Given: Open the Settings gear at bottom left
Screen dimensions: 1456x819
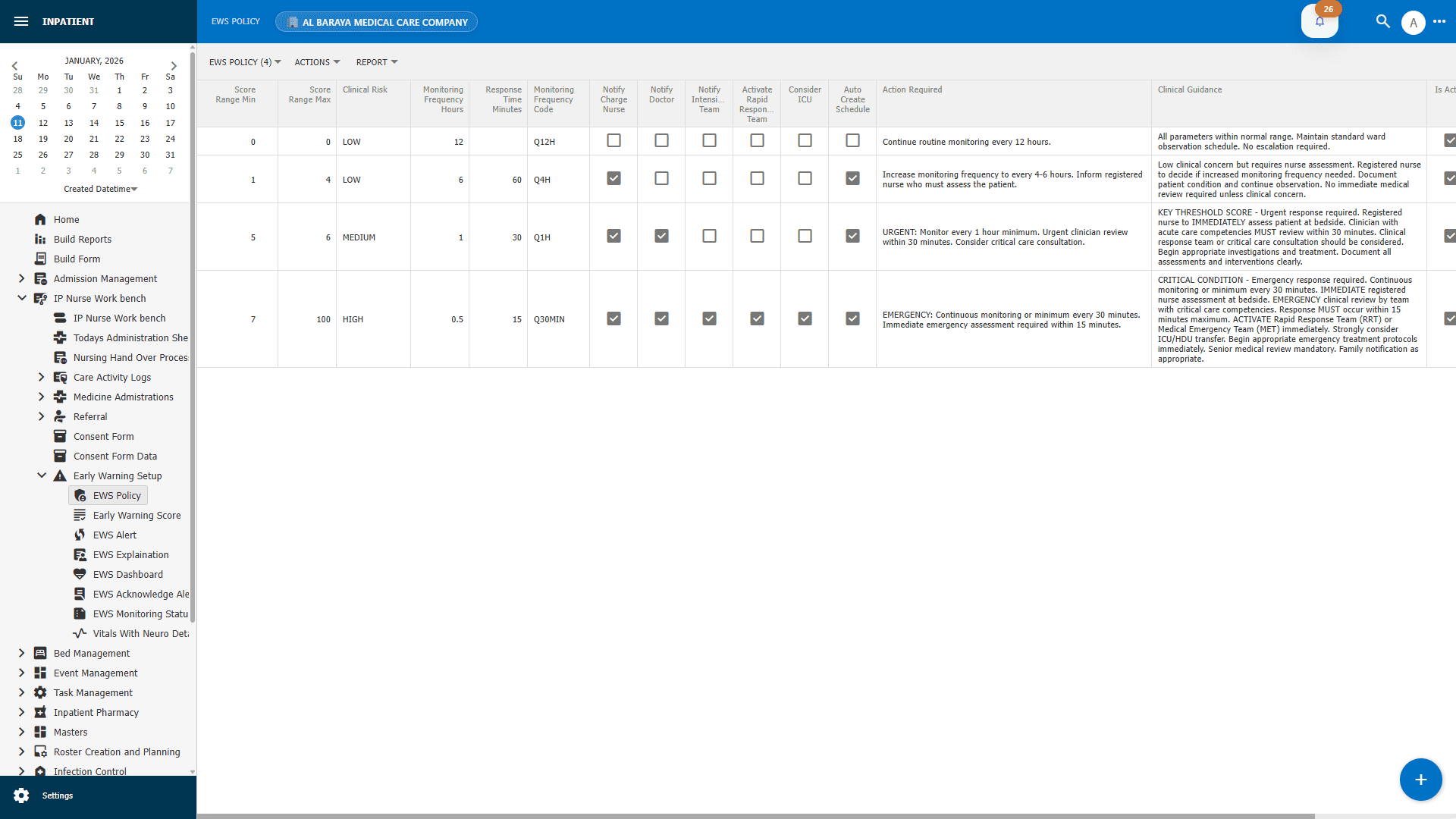Looking at the screenshot, I should click(22, 795).
